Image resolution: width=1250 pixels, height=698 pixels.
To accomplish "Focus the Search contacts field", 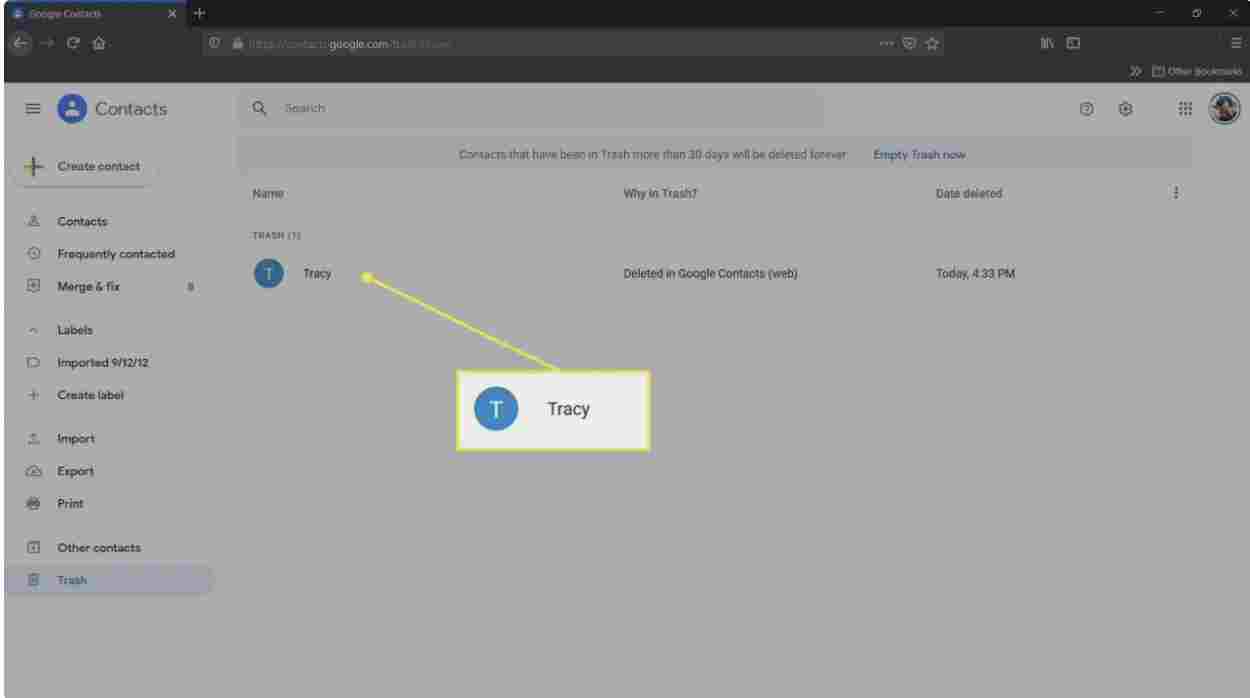I will (530, 108).
